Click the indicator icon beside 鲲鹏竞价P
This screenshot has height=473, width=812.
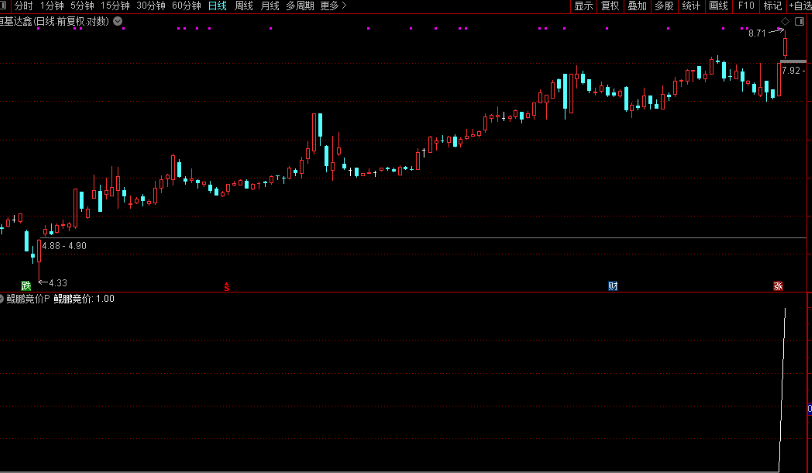pyautogui.click(x=2, y=299)
